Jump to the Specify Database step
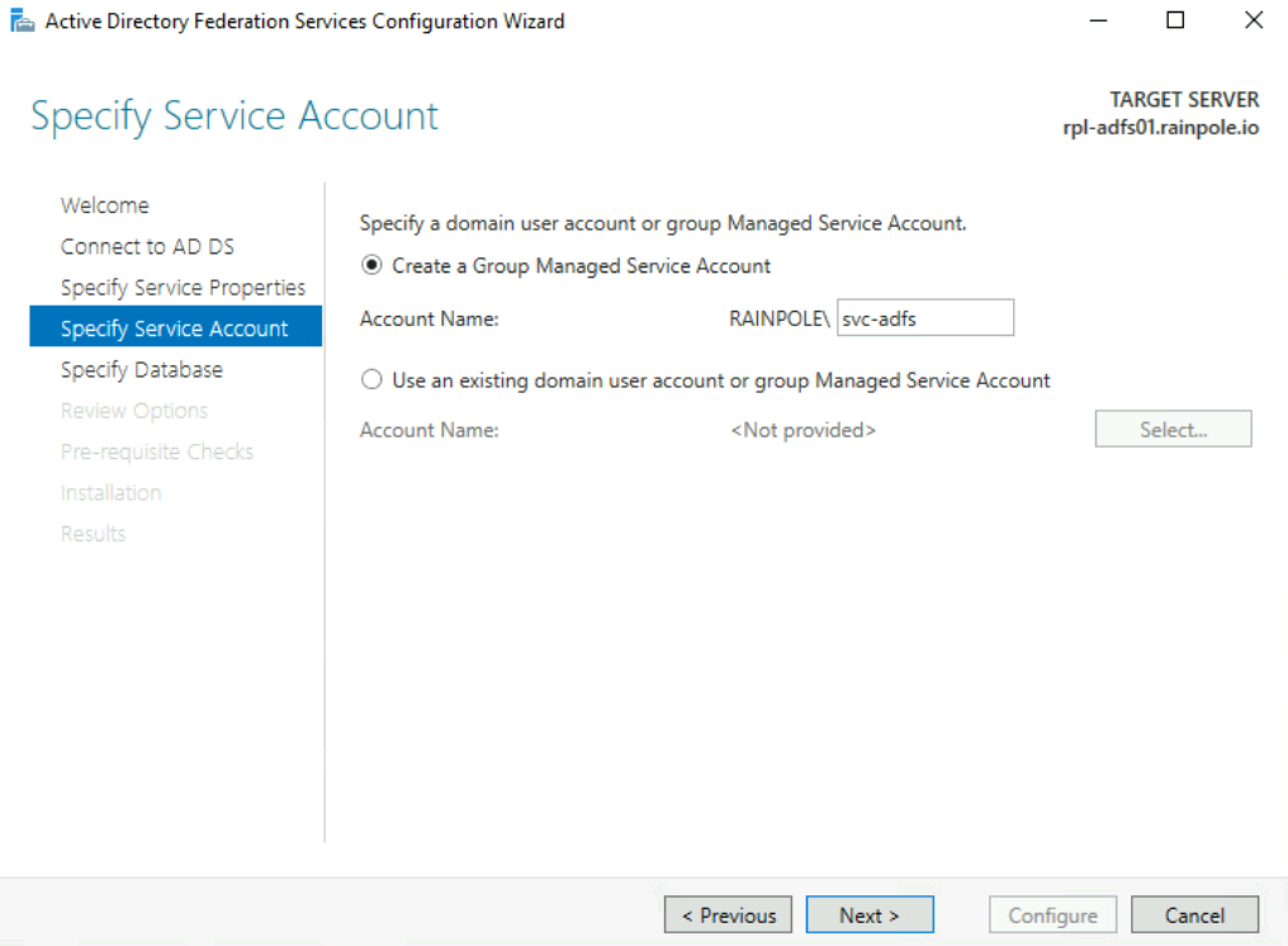The width and height of the screenshot is (1288, 946). tap(141, 370)
